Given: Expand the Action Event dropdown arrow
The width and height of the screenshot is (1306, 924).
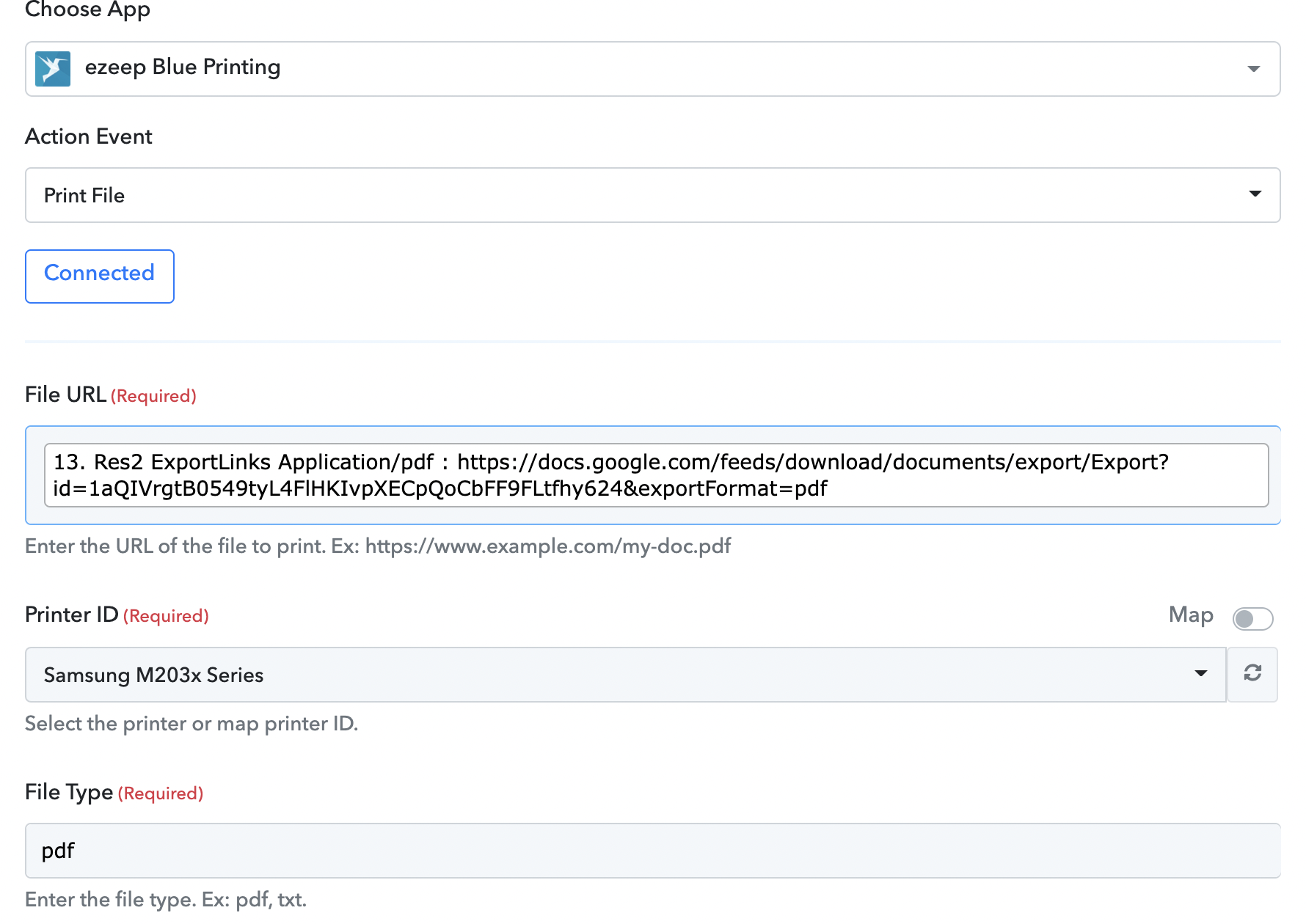Looking at the screenshot, I should click(x=1255, y=194).
